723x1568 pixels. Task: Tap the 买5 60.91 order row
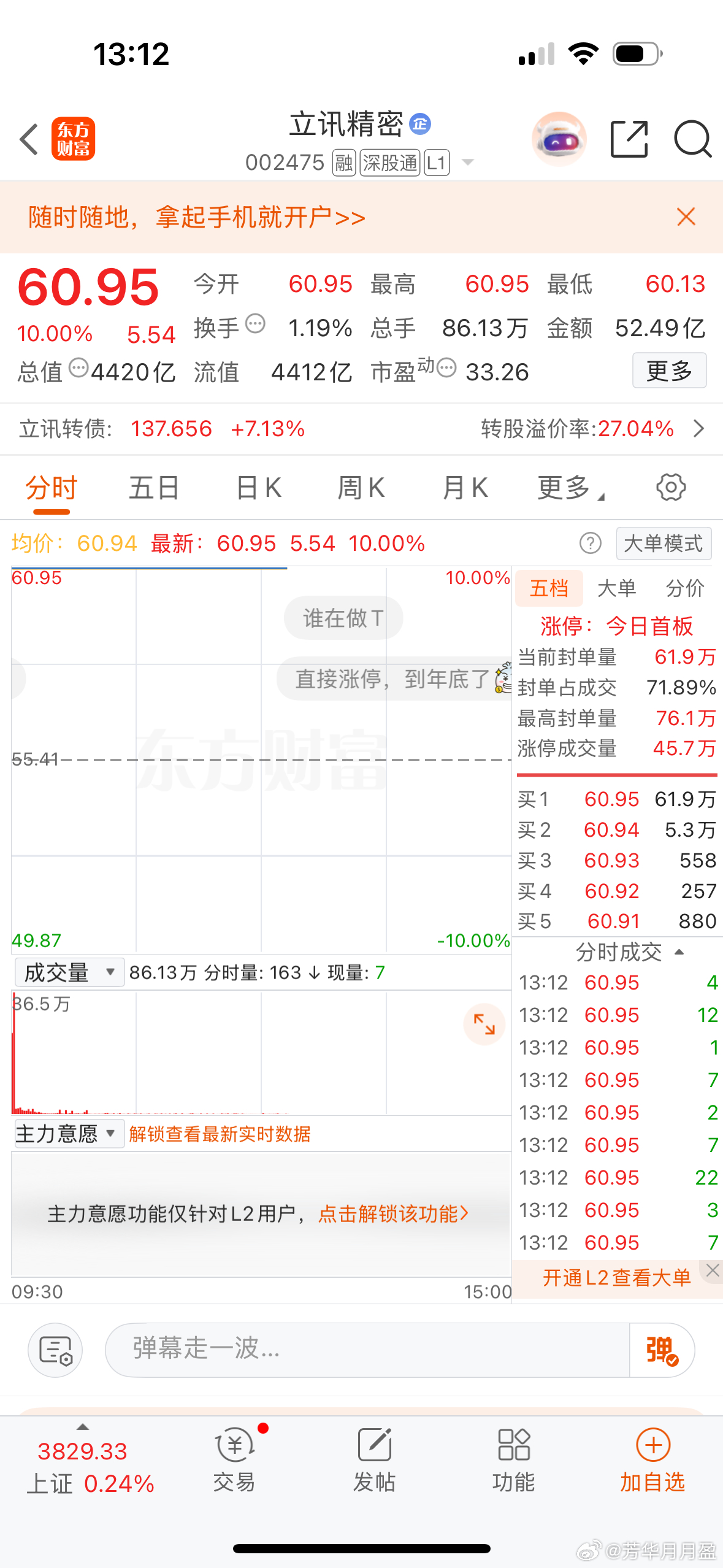617,921
